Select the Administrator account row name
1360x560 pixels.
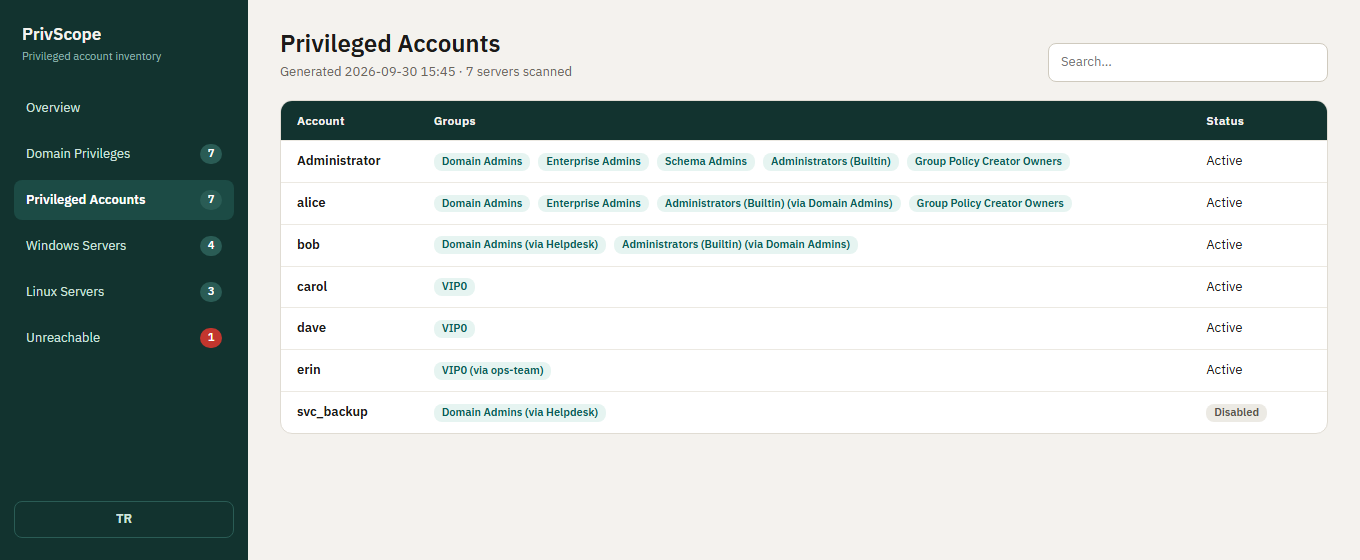coord(339,161)
